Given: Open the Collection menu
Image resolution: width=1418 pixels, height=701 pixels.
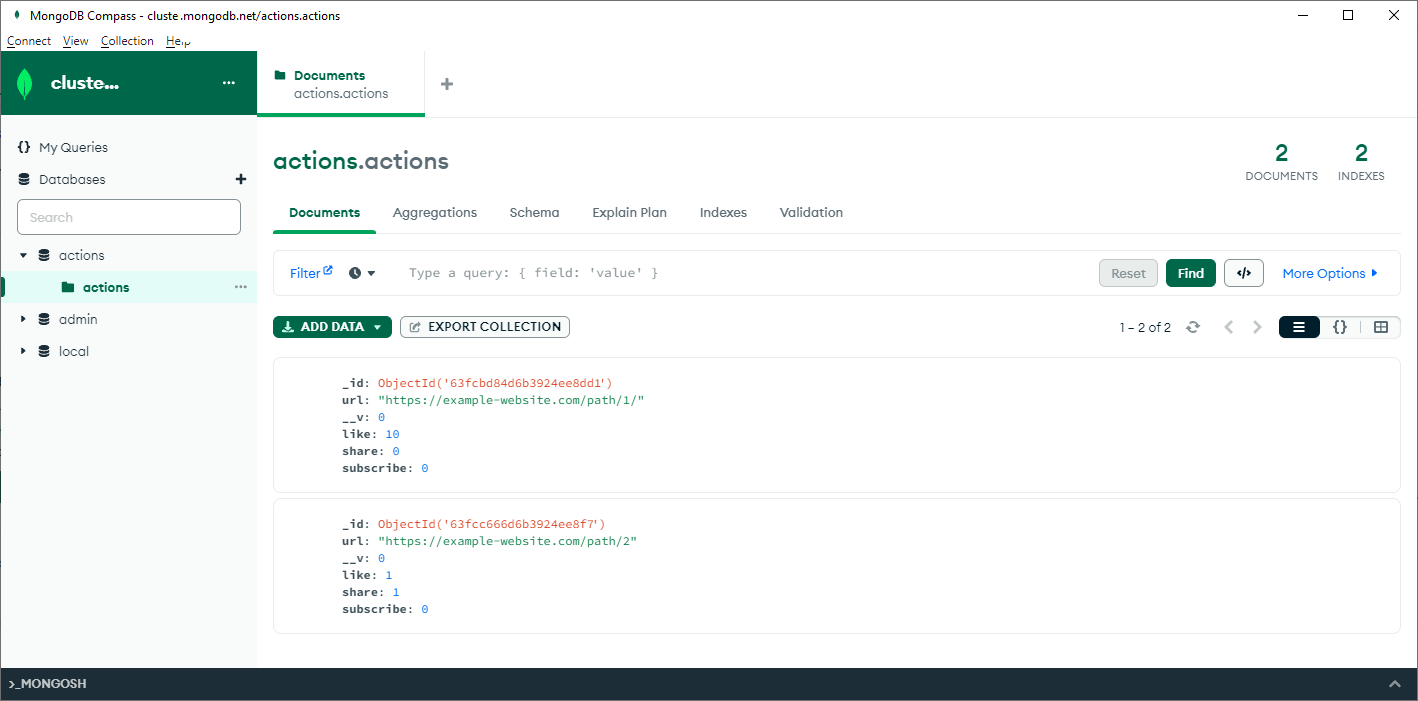Looking at the screenshot, I should [127, 41].
